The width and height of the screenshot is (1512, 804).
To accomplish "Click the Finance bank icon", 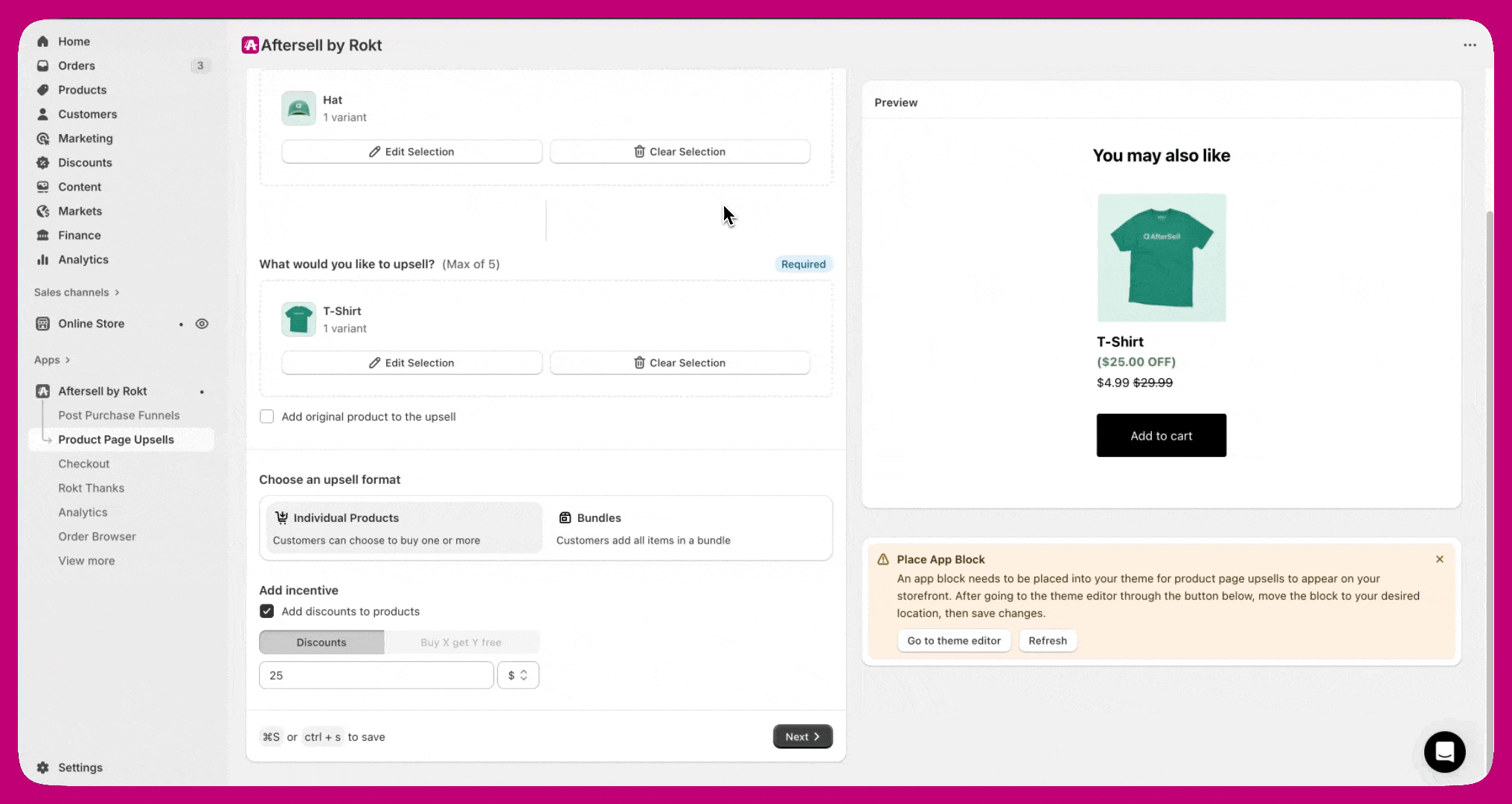I will (43, 235).
